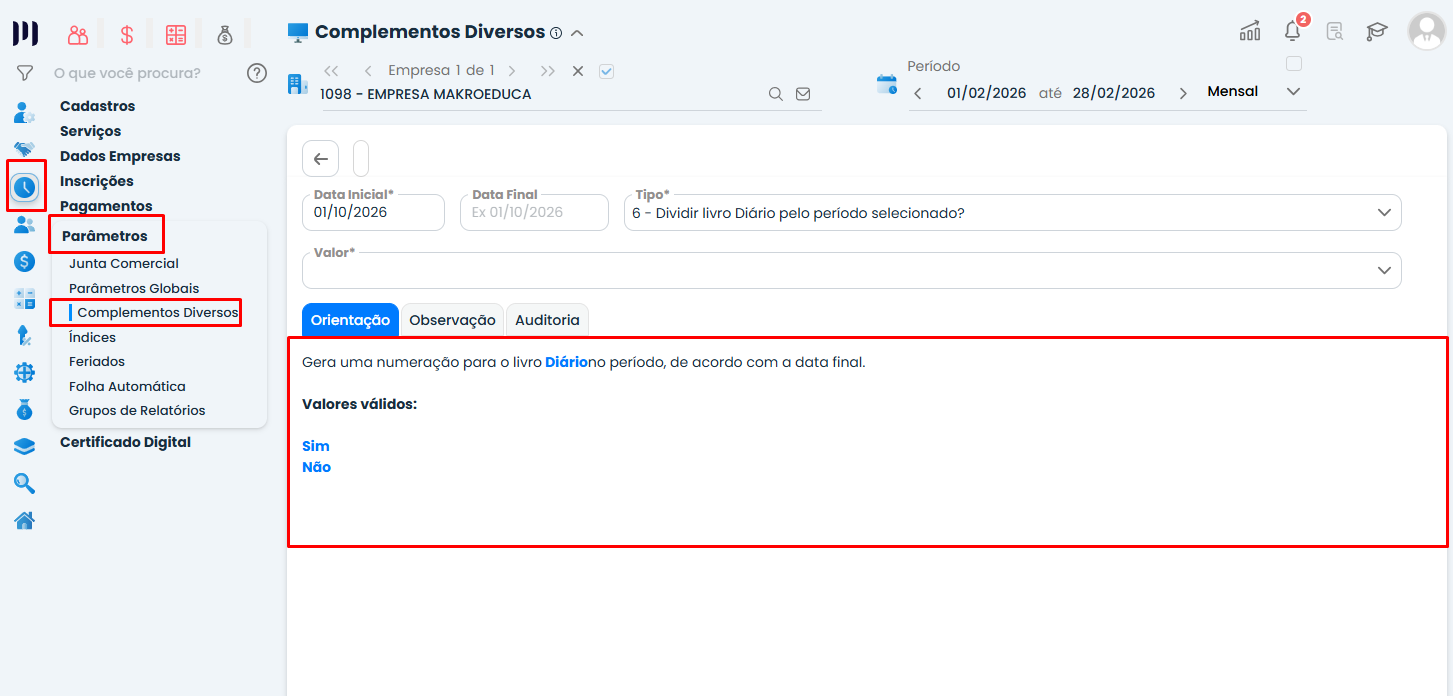
Task: Click the filter funnel icon
Action: tap(25, 72)
